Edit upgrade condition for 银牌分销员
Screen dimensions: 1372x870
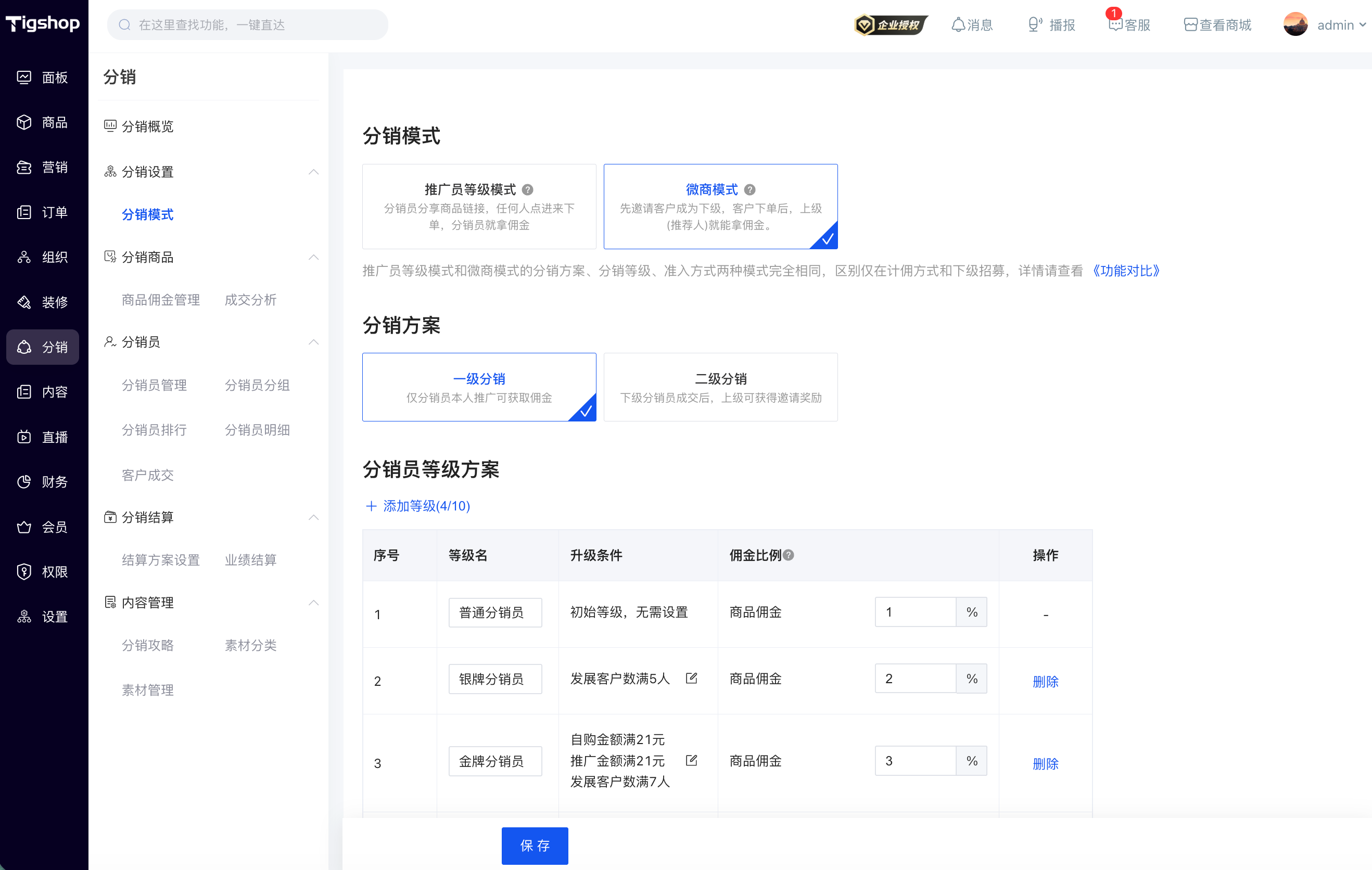(692, 678)
